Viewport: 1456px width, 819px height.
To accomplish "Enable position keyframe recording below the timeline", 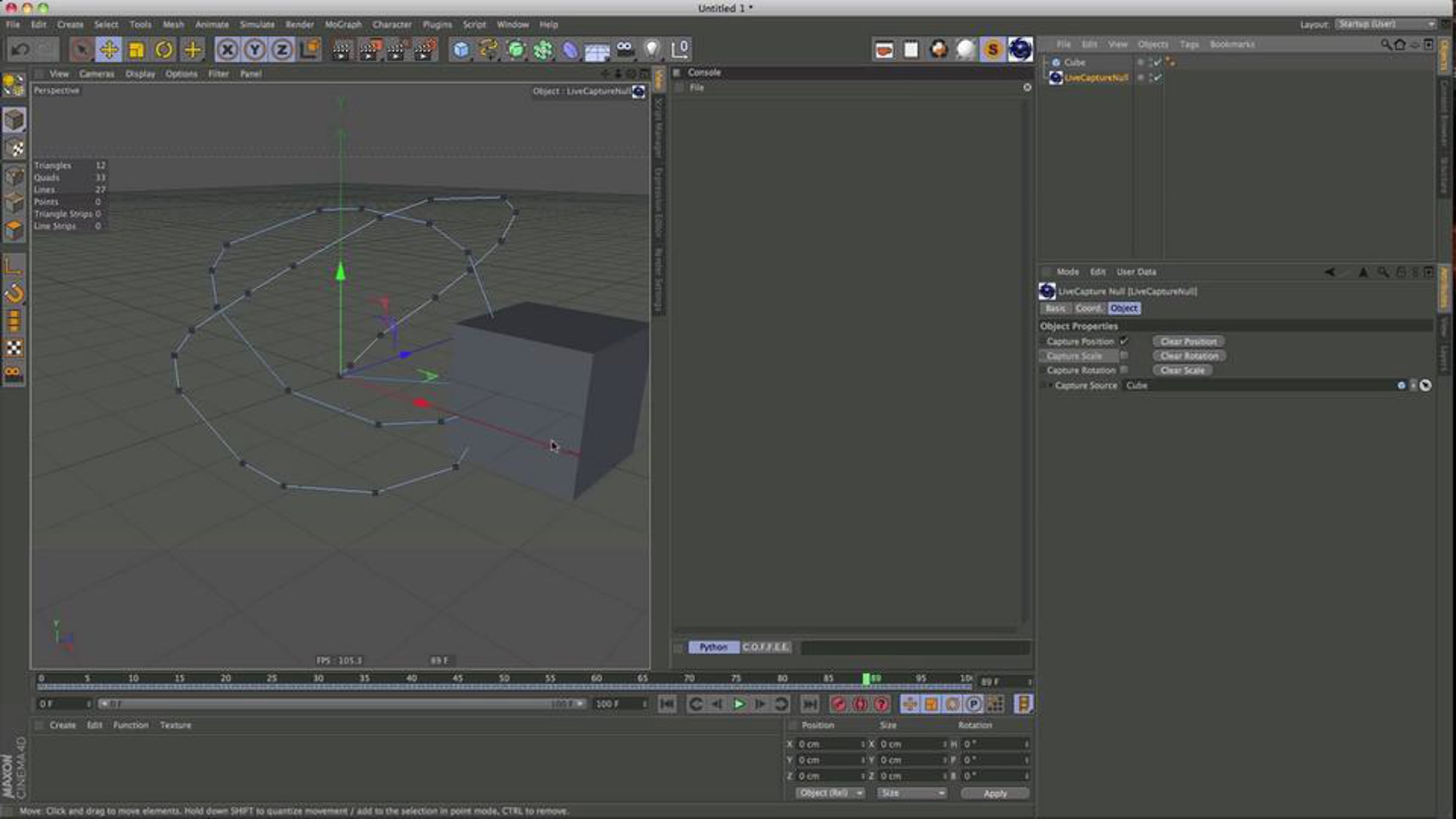I will pos(909,704).
